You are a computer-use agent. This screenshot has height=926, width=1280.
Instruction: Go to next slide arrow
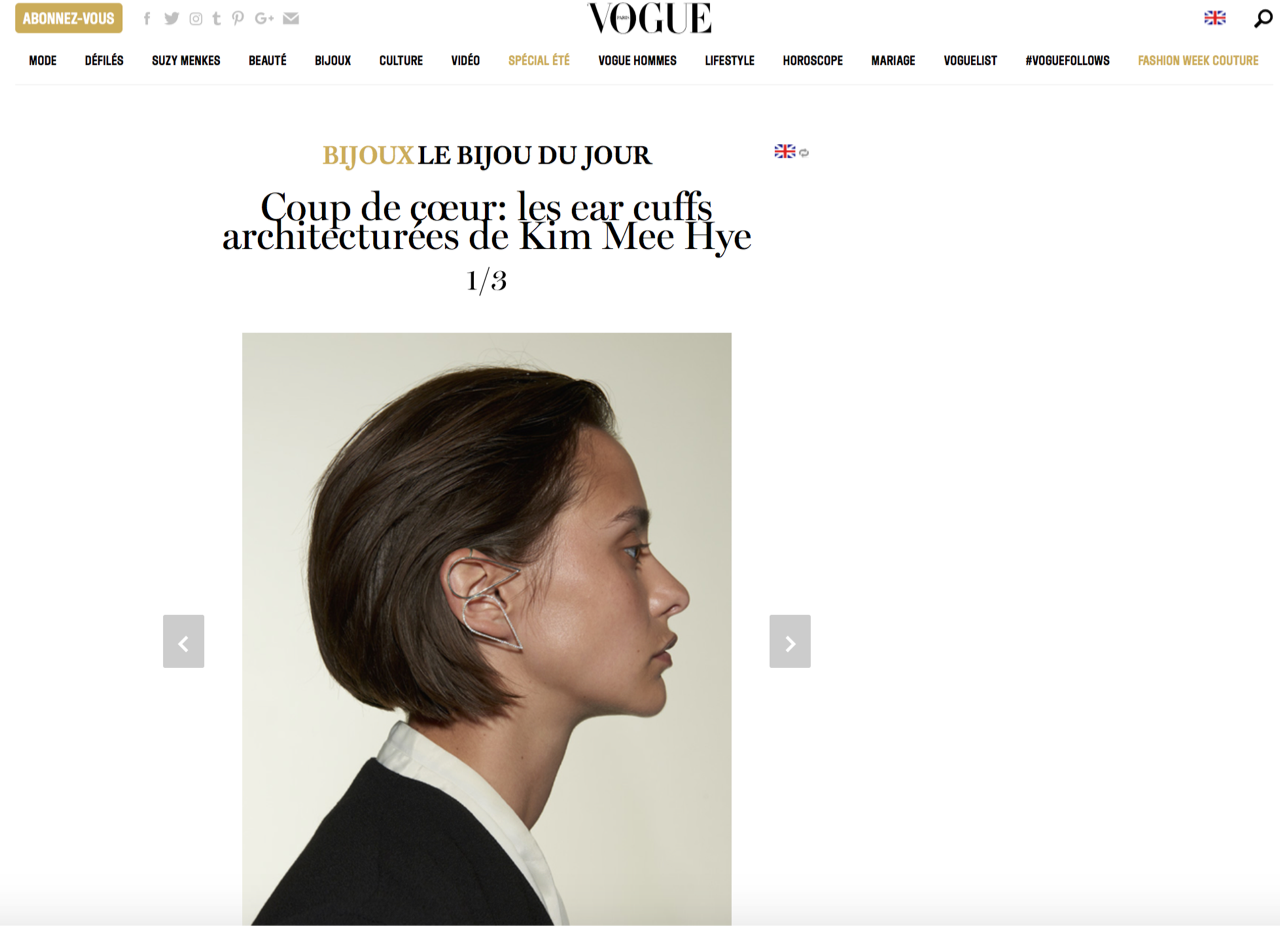pyautogui.click(x=790, y=641)
